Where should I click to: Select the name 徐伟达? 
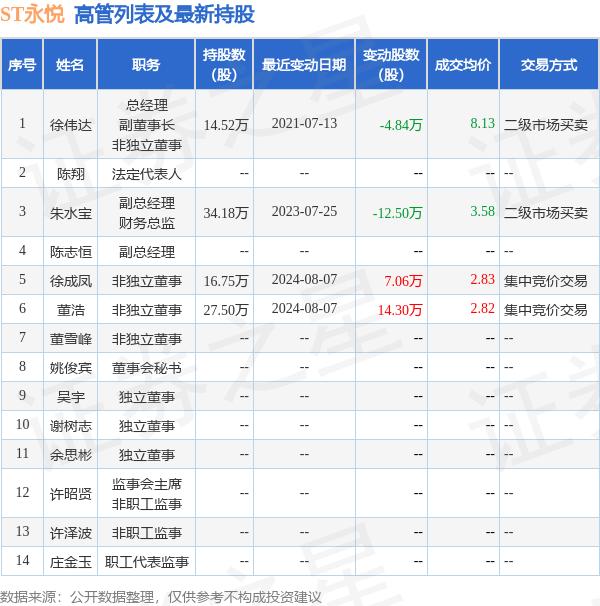(71, 125)
